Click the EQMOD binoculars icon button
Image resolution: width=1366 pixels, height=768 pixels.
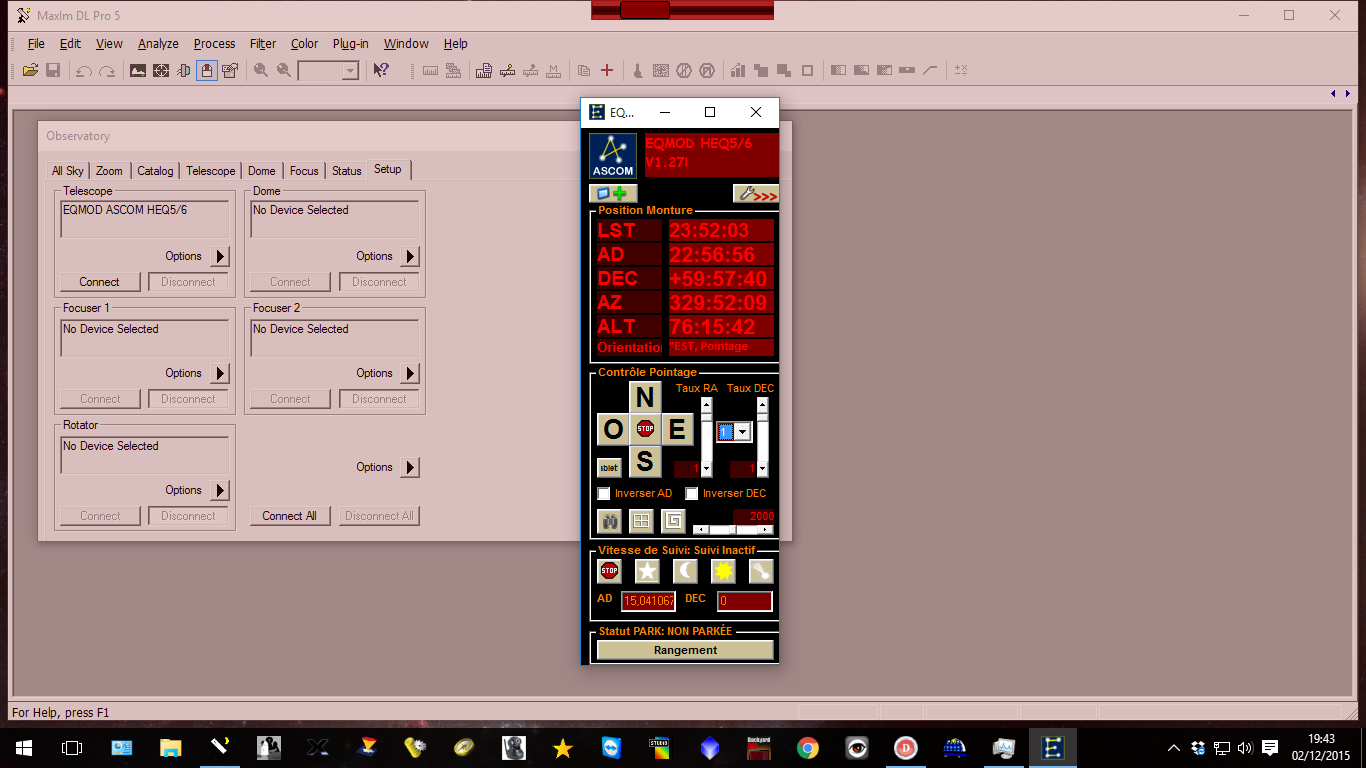pyautogui.click(x=609, y=521)
